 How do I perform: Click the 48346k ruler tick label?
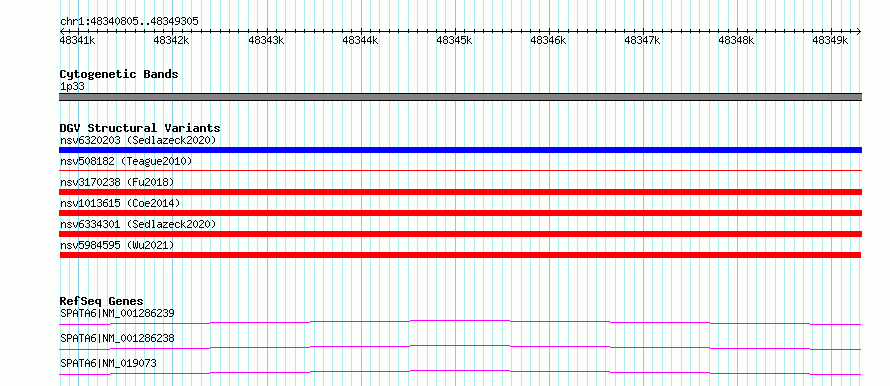pos(548,40)
